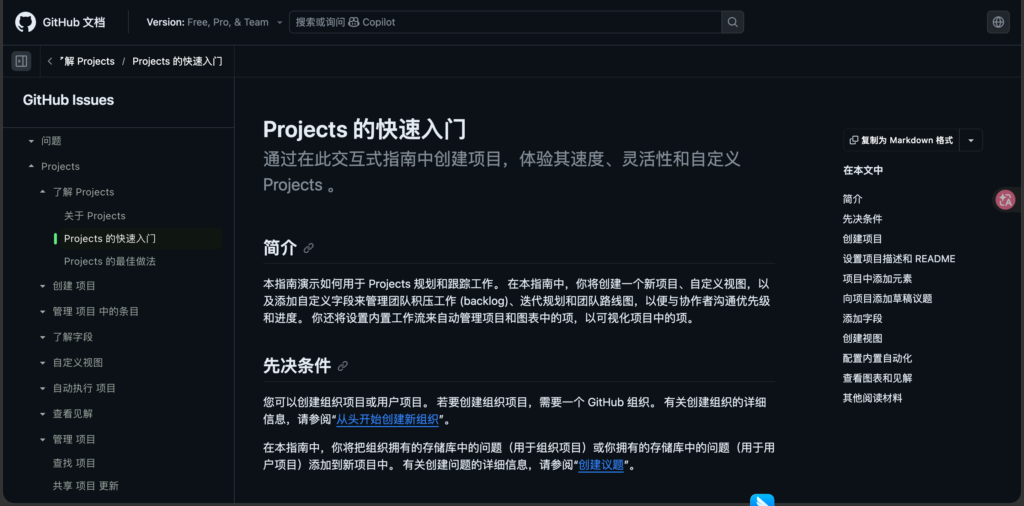
Task: Open 关于 Projects sidebar page
Action: [x=95, y=216]
